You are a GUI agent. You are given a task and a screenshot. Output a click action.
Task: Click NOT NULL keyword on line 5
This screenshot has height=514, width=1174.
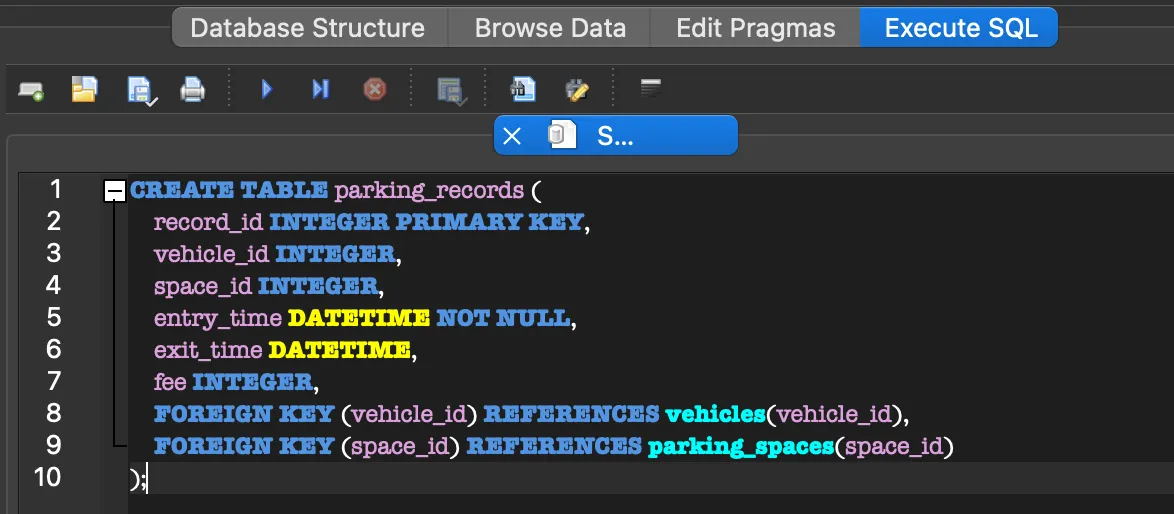[503, 318]
